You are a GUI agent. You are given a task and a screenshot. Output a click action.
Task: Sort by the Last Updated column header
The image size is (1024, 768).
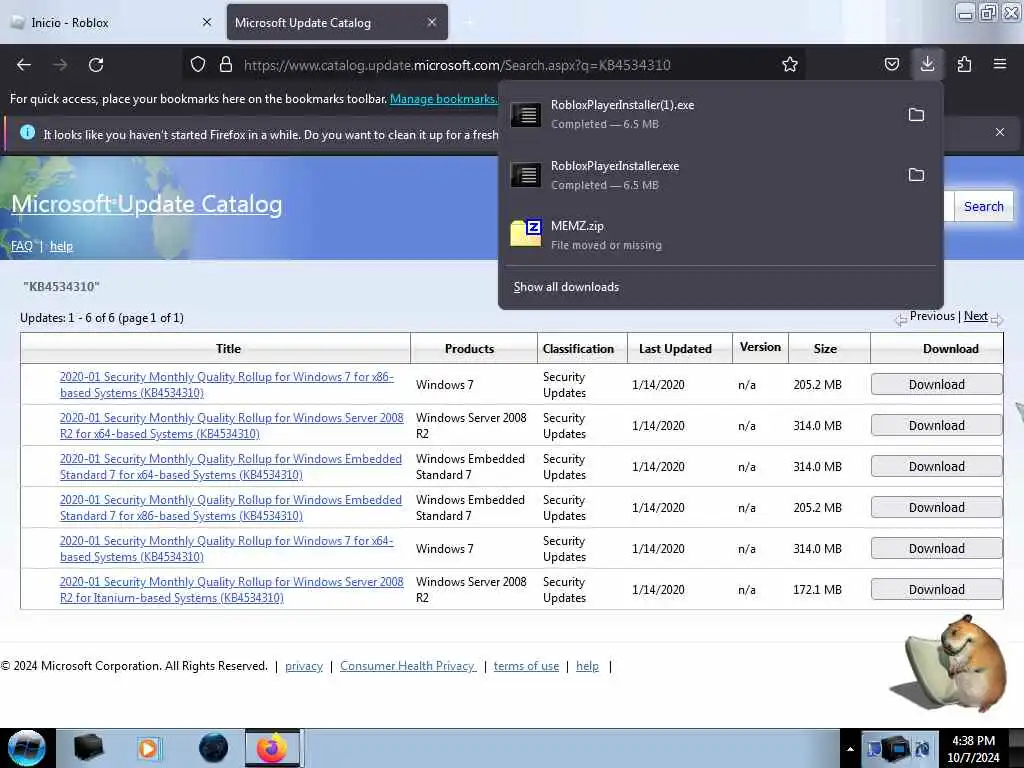pos(675,349)
